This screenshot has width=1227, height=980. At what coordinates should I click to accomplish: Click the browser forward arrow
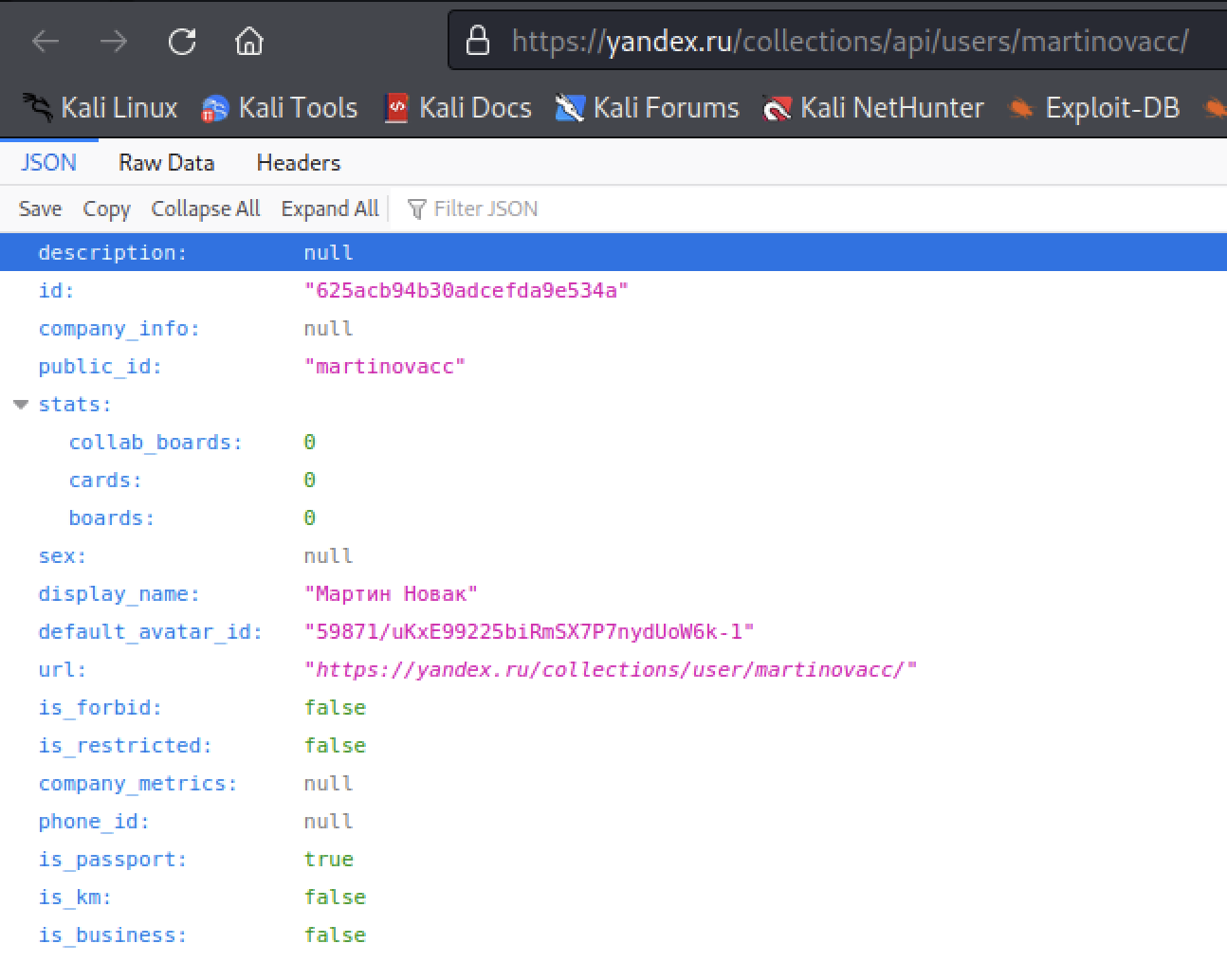pos(114,42)
